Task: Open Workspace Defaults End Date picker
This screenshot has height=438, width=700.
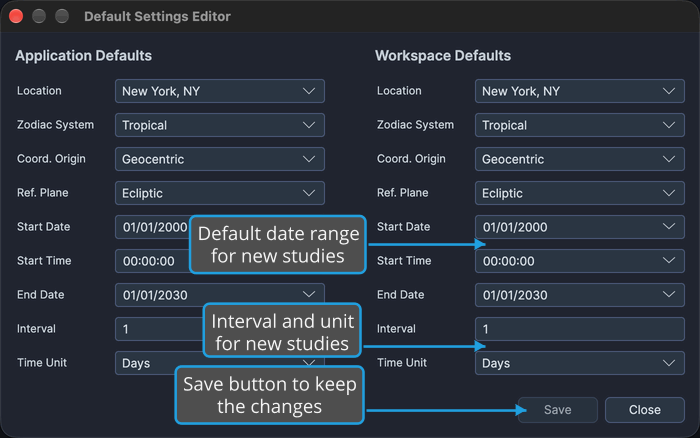Action: click(579, 295)
